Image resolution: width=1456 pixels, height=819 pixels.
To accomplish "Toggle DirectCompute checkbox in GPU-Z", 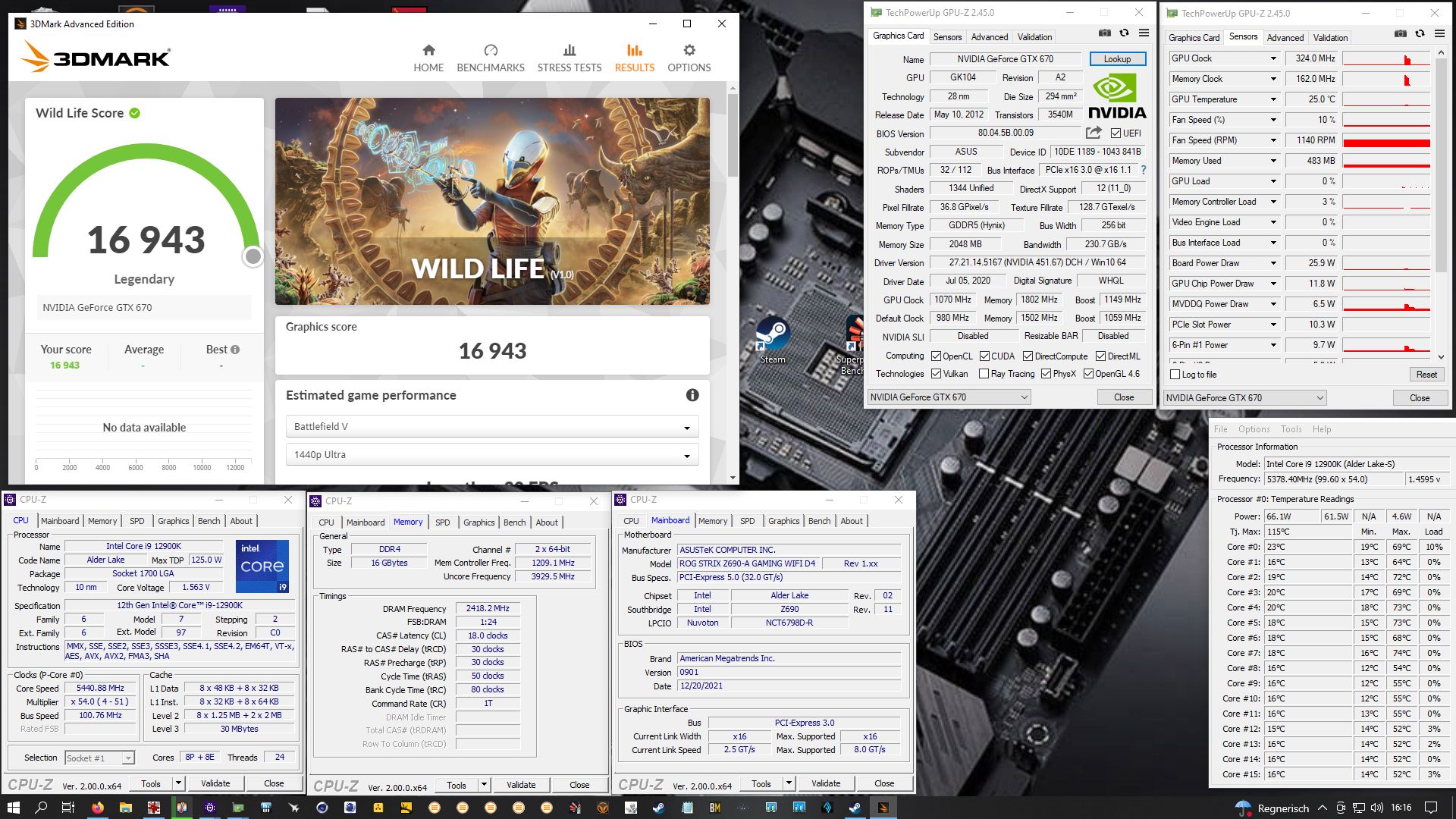I will point(1028,356).
